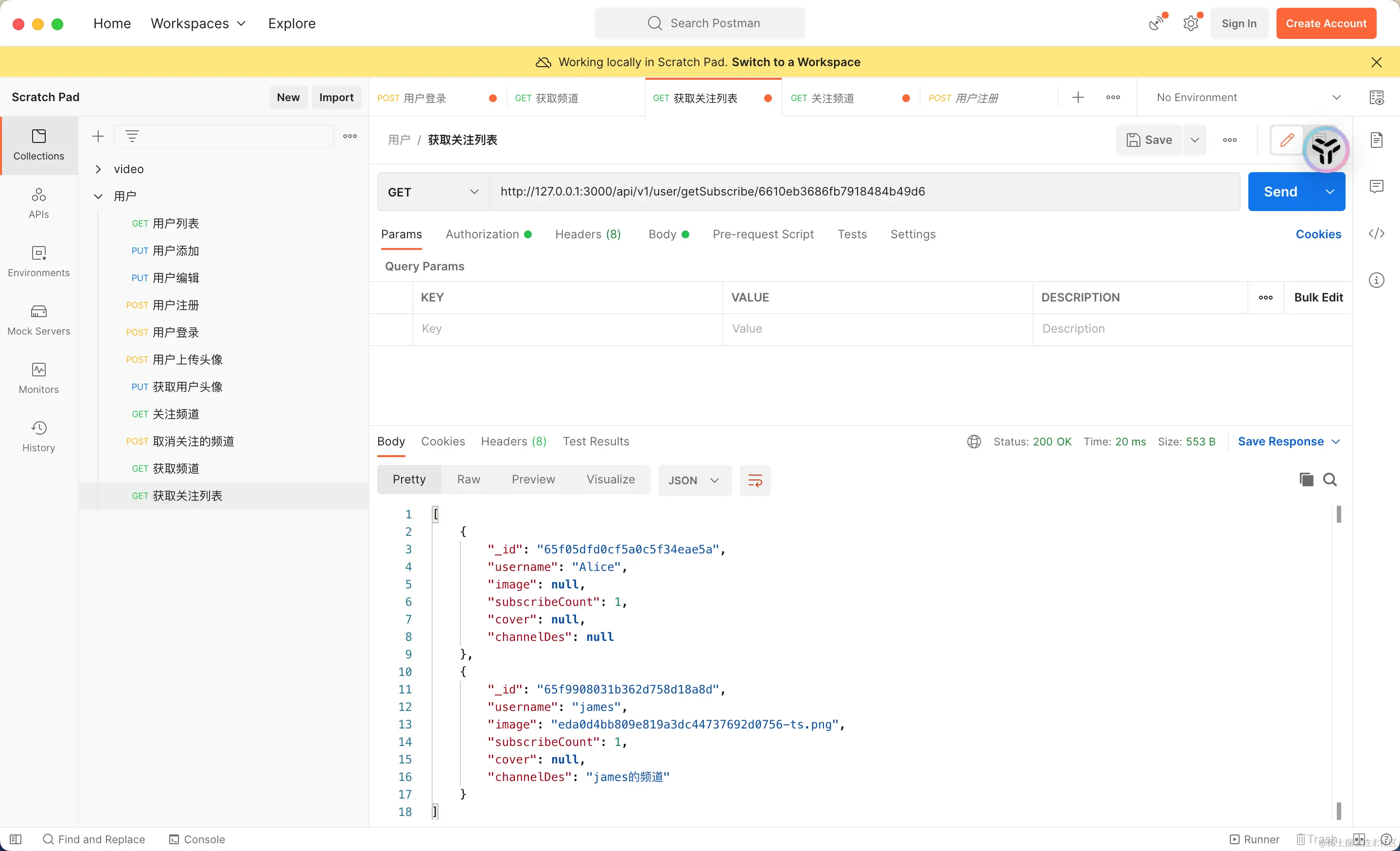Open the request documentation icon
Image resolution: width=1400 pixels, height=851 pixels.
1376,140
